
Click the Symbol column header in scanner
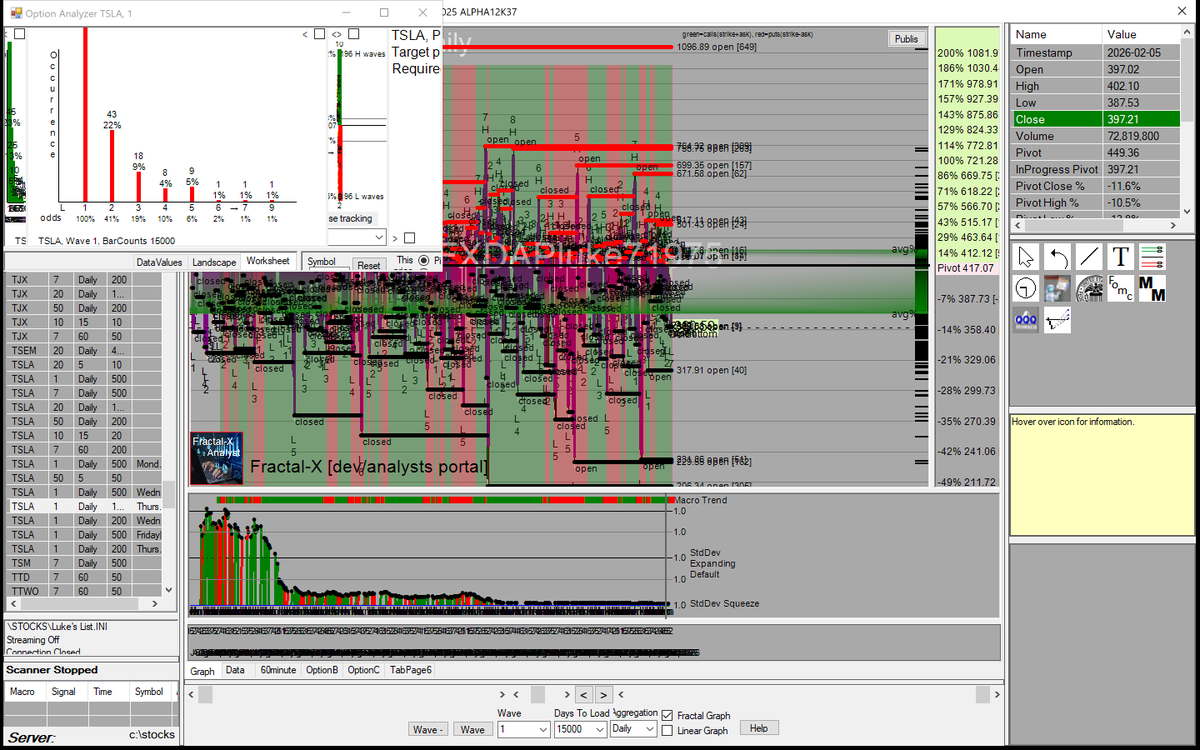pos(149,691)
